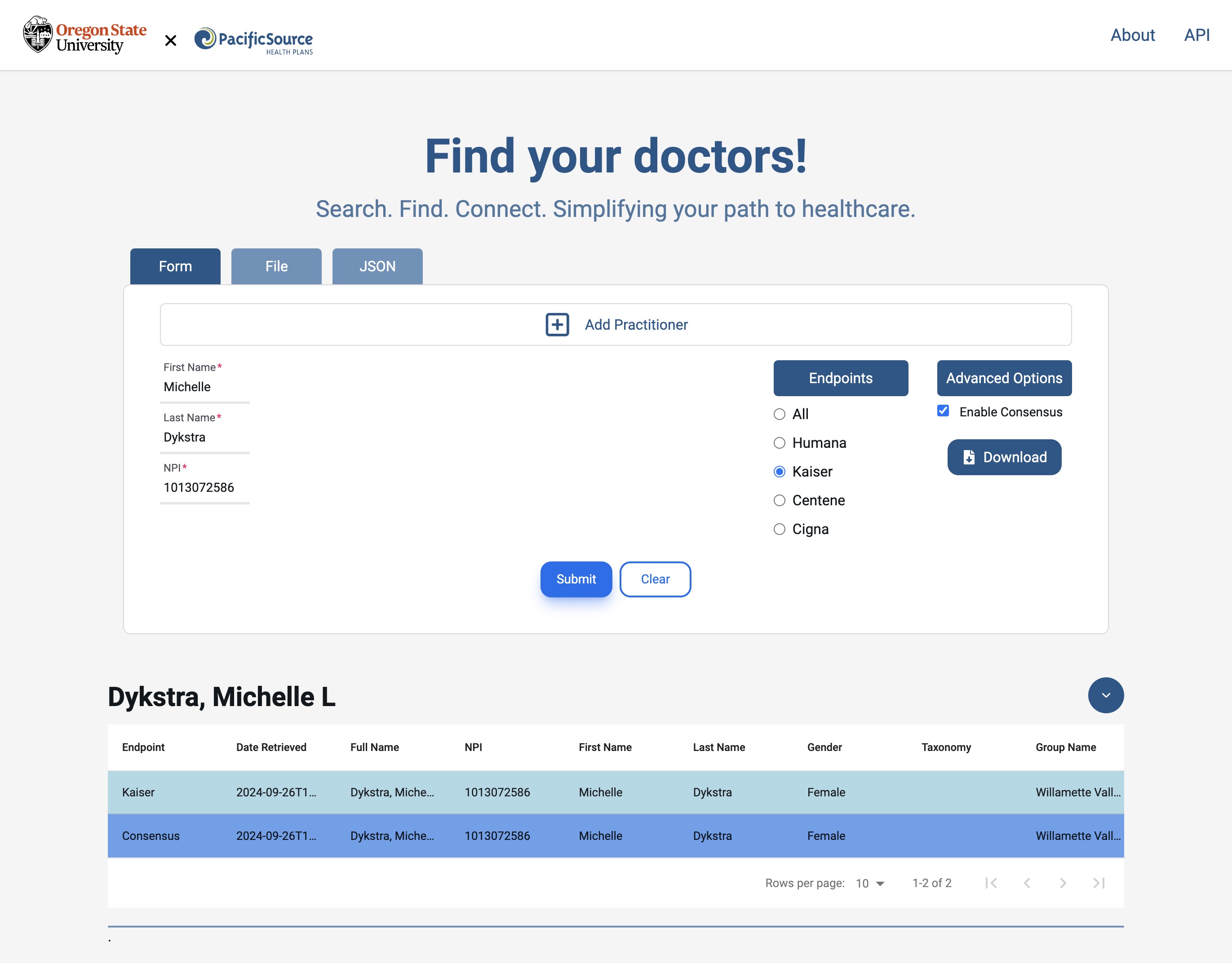Click the Submit button
This screenshot has width=1232, height=963.
pyautogui.click(x=576, y=579)
